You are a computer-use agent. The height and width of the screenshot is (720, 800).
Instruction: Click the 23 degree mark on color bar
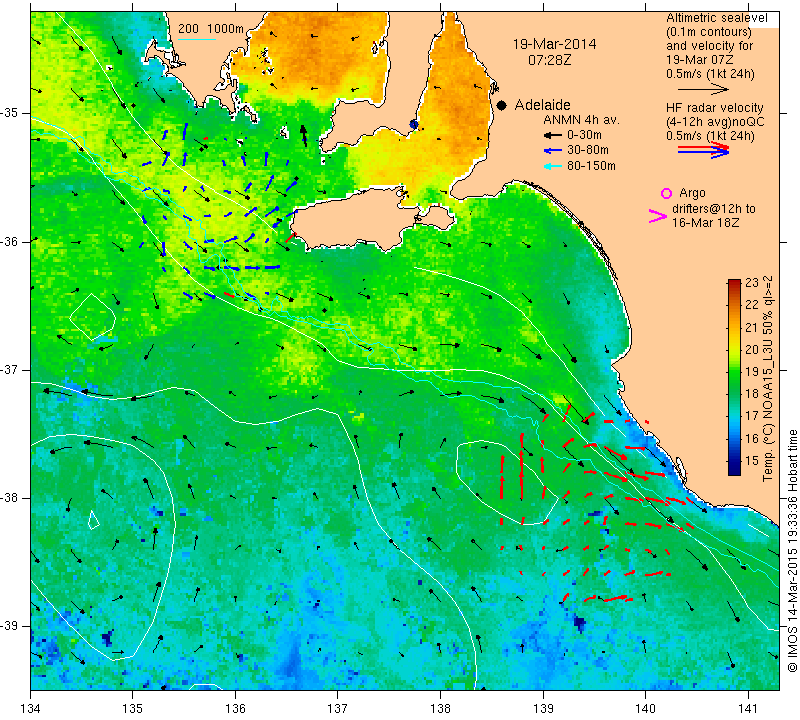coord(752,283)
